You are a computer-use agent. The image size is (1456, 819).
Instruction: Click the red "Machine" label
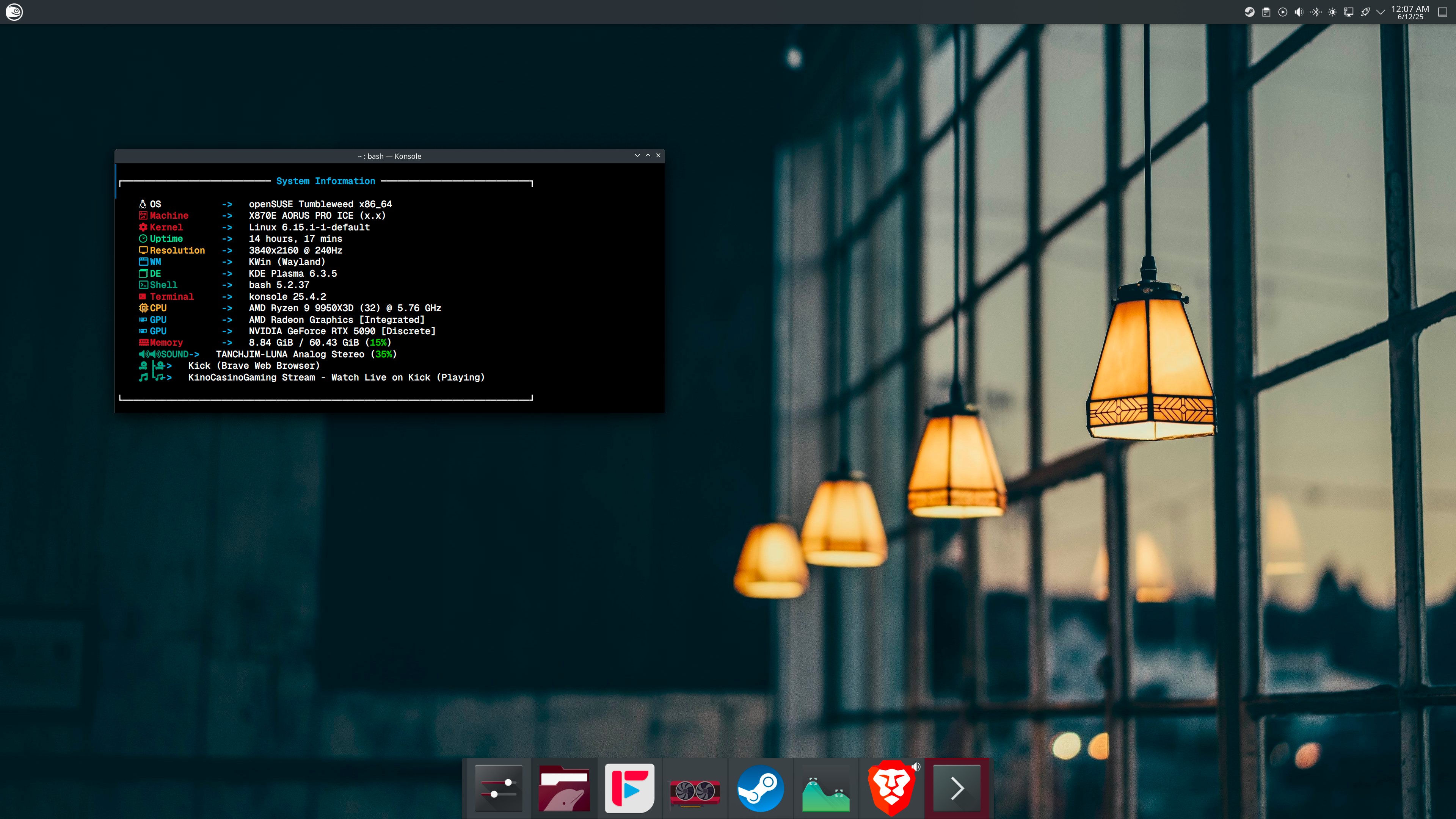click(x=169, y=215)
